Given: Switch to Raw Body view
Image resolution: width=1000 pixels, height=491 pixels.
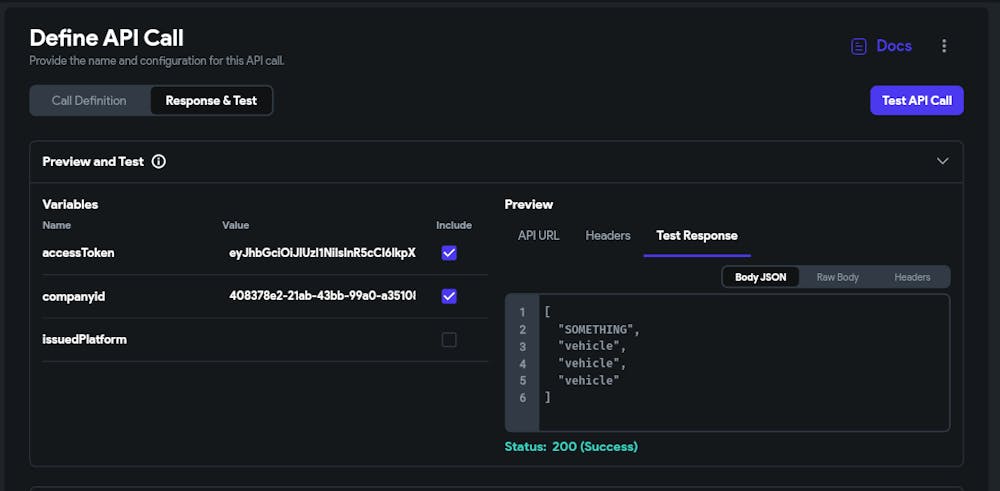Looking at the screenshot, I should pos(837,277).
